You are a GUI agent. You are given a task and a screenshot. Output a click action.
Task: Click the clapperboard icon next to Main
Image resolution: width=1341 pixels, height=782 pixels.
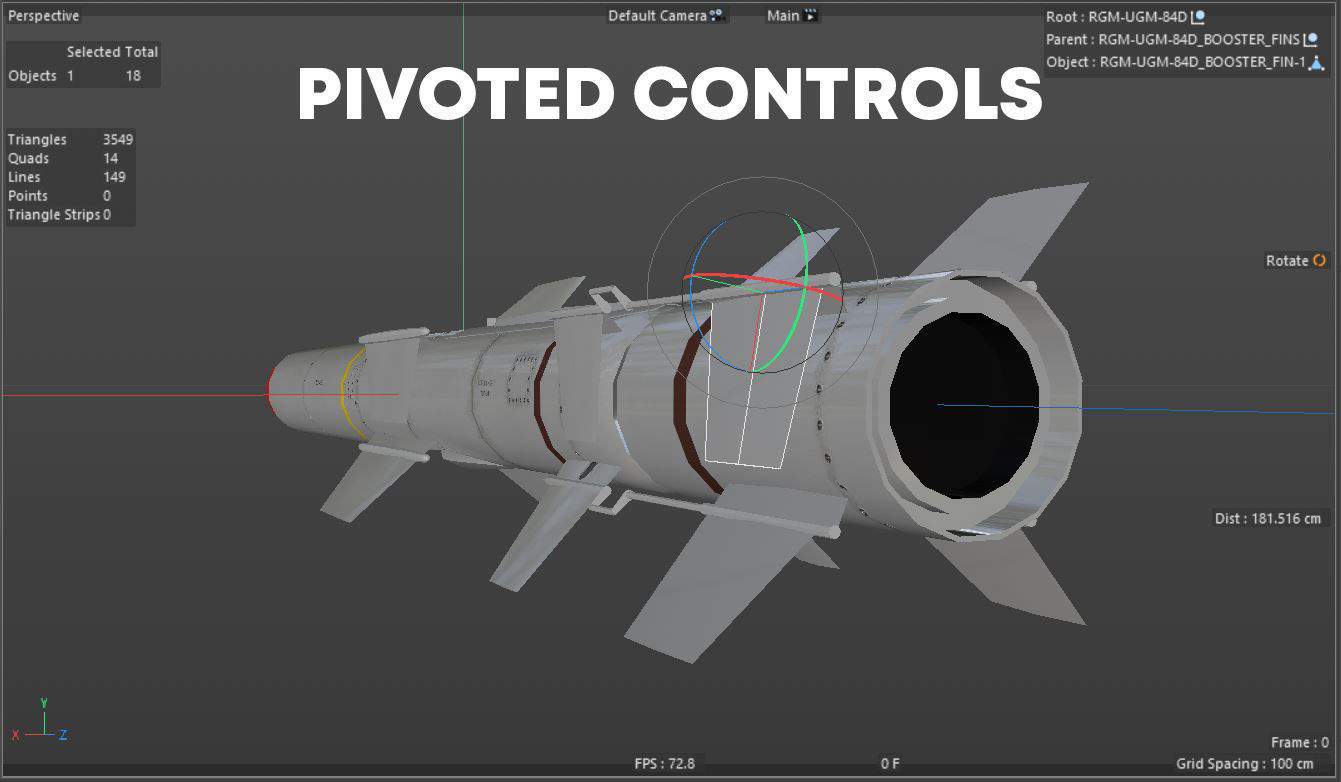point(810,15)
